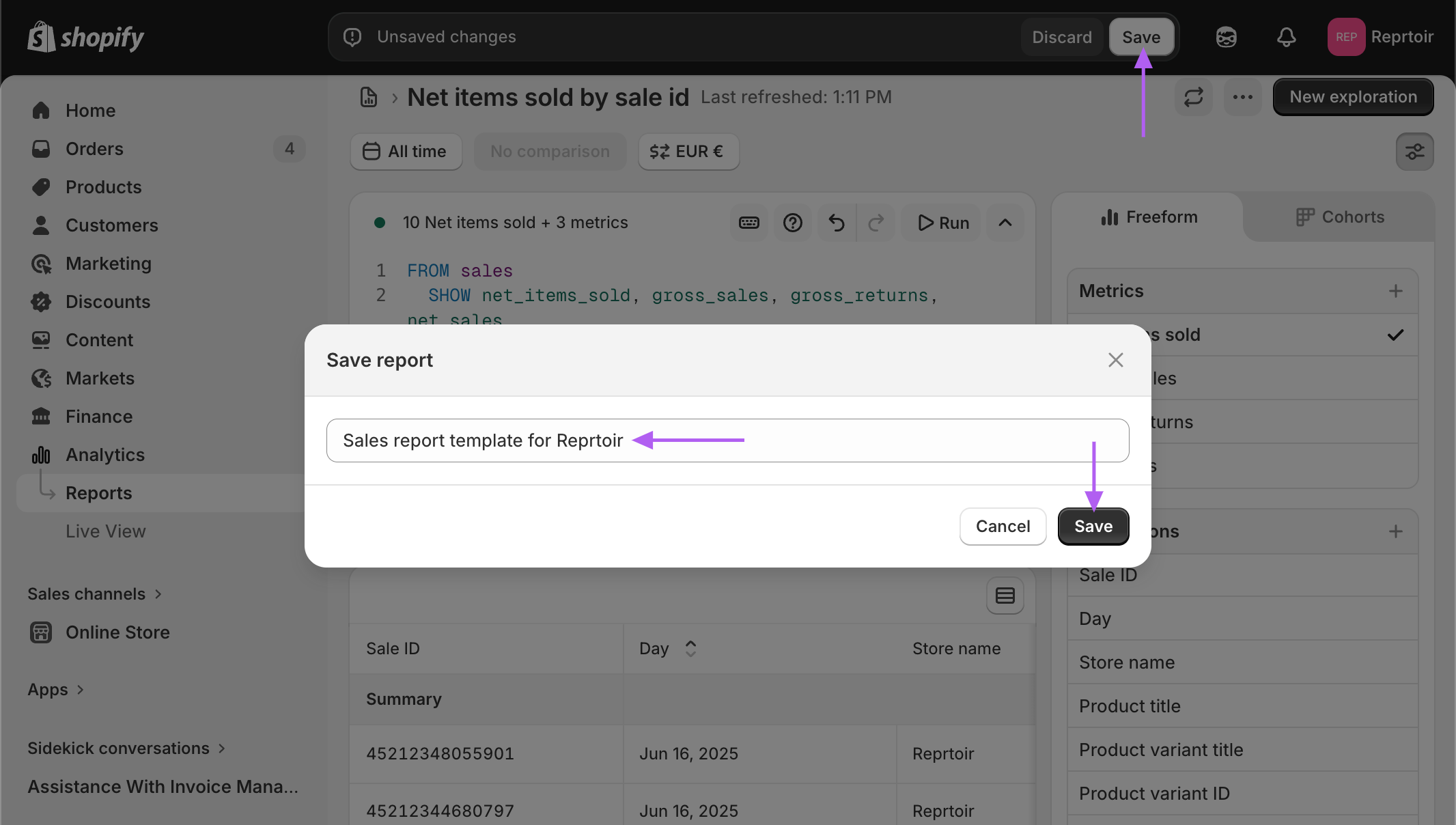Undo the last query edit
This screenshot has height=825, width=1456.
click(837, 223)
